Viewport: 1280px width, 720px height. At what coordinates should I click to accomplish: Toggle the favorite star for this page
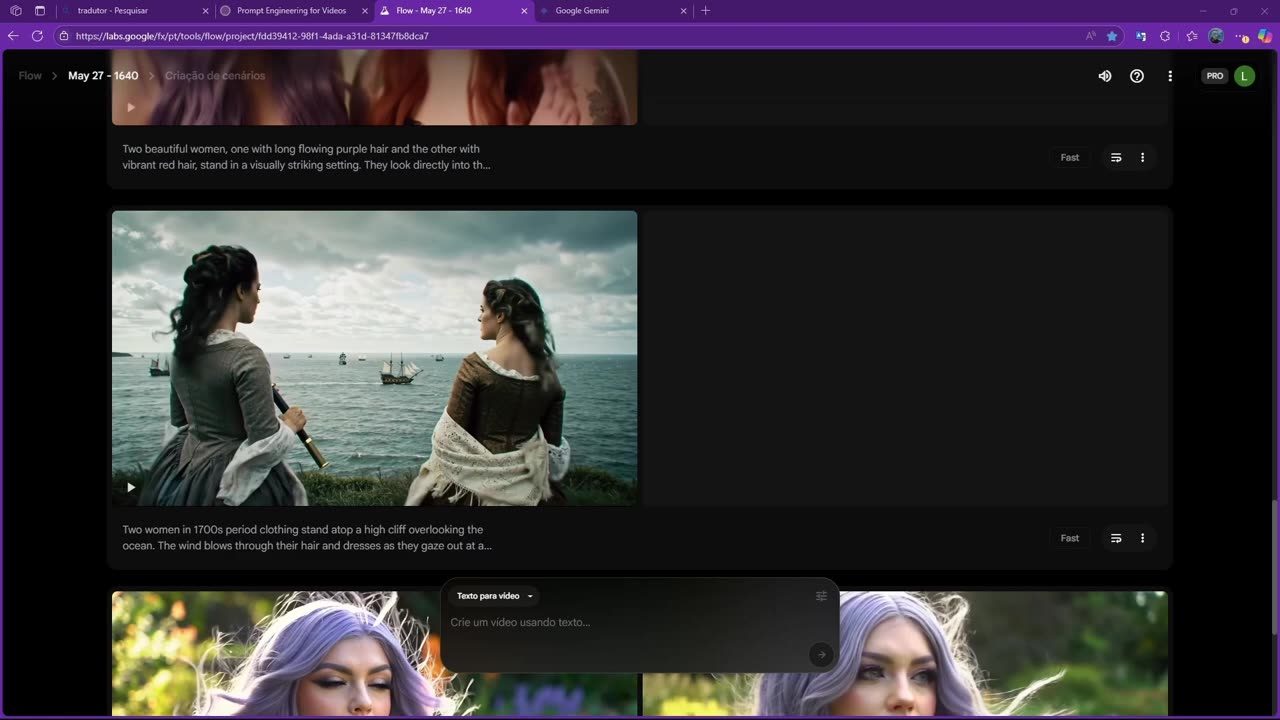pyautogui.click(x=1112, y=36)
